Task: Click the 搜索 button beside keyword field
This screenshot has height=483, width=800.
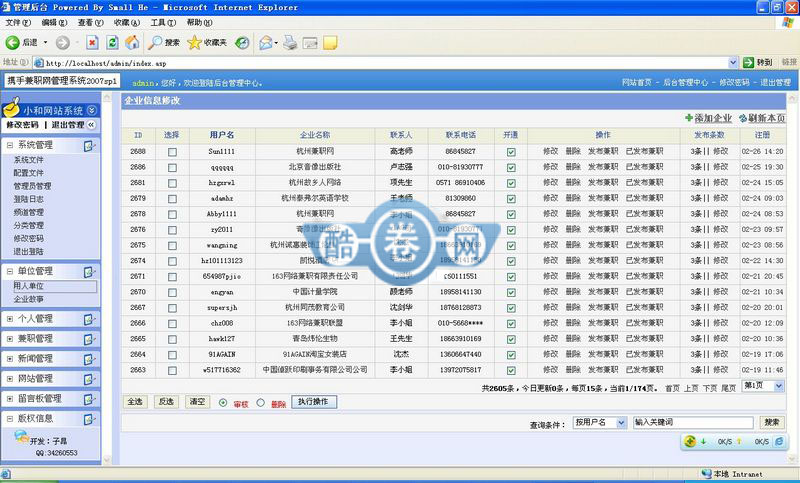Action: [x=771, y=422]
